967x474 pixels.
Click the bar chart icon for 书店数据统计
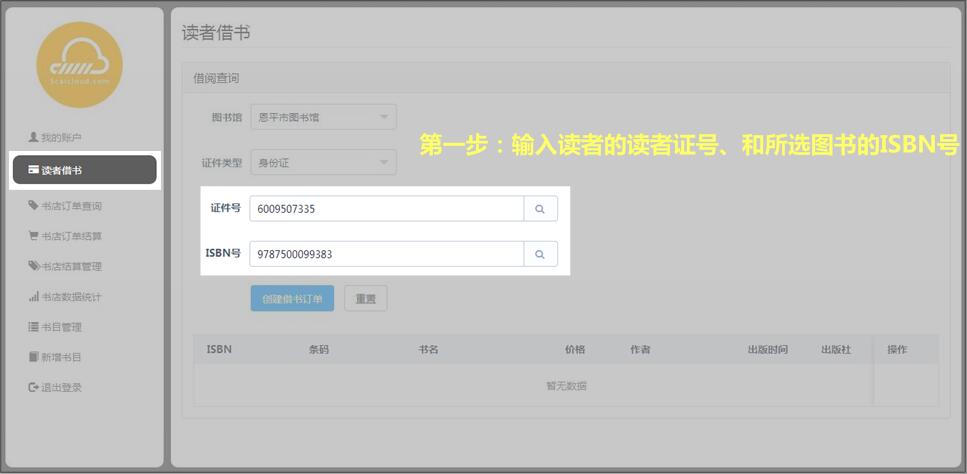(x=33, y=297)
